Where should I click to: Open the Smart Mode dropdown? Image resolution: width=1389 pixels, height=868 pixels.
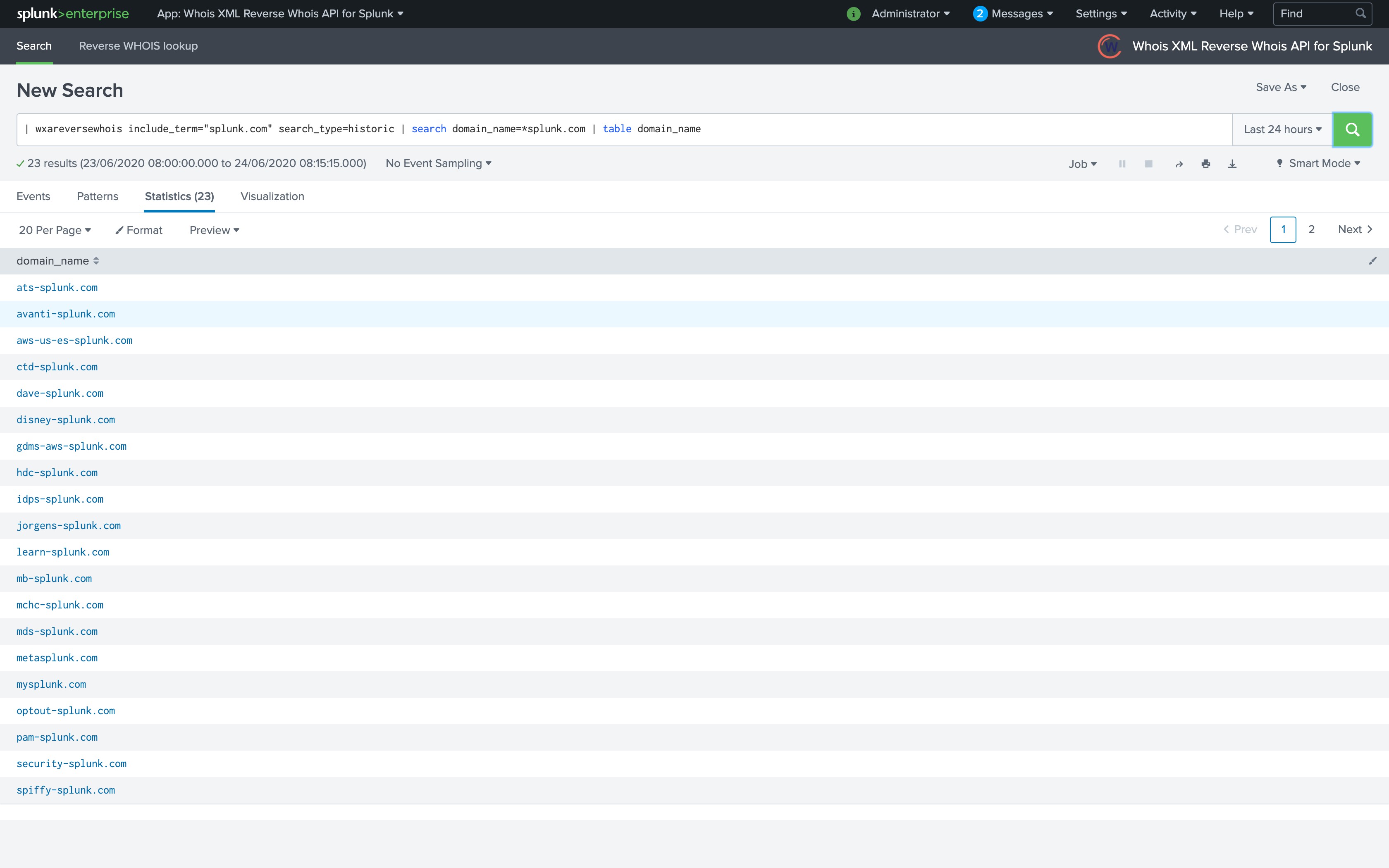[x=1318, y=164]
